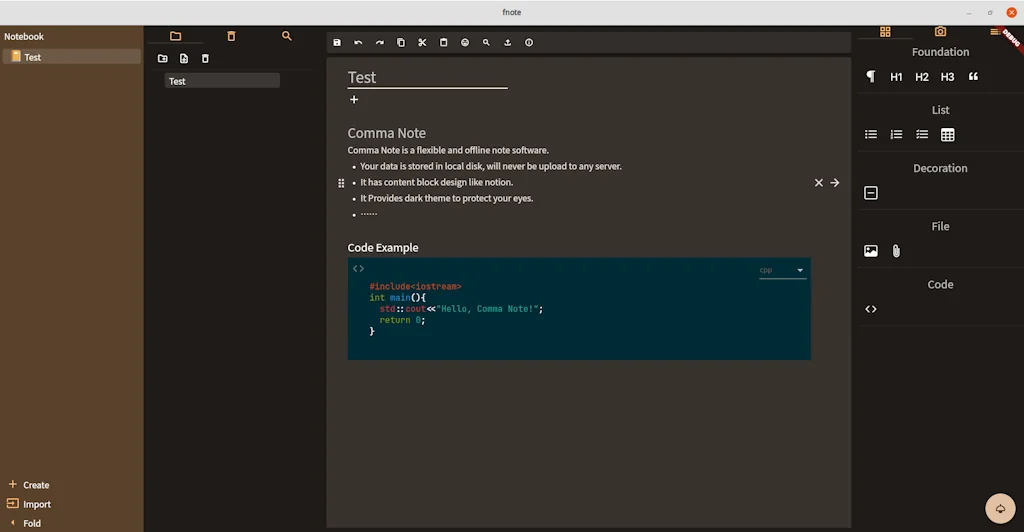Image resolution: width=1024 pixels, height=532 pixels.
Task: Open the Test note in file list
Action: coord(222,81)
